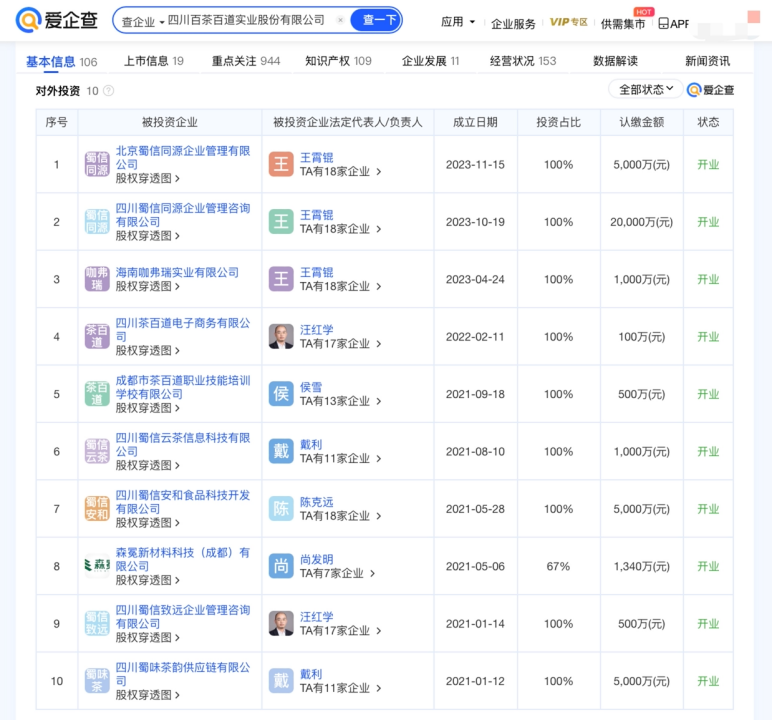Expand 股权穿透图 for 四川茶百道电子商务有限公司
The image size is (772, 720).
[148, 350]
